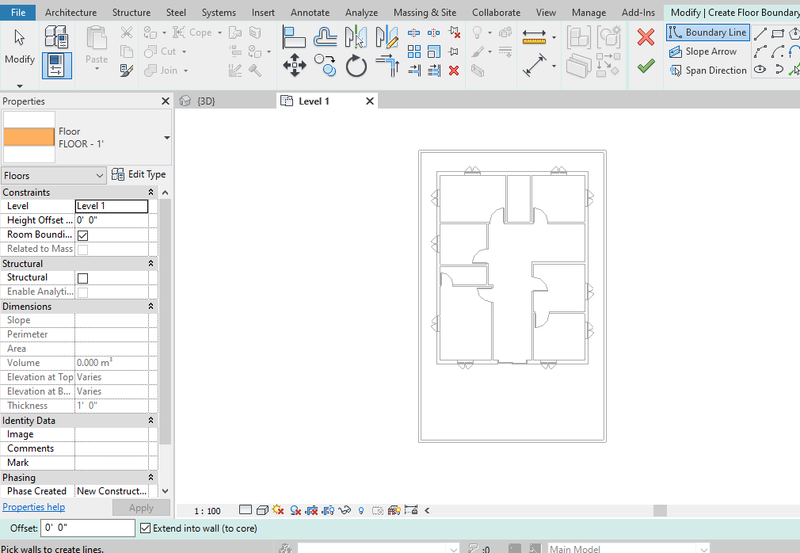
Task: Click the red Delete icon in Modify panel
Action: point(454,70)
